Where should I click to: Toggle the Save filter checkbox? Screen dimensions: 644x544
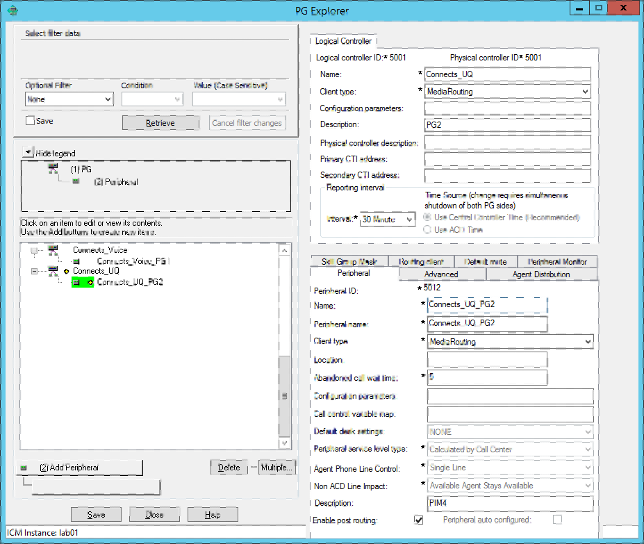click(30, 121)
